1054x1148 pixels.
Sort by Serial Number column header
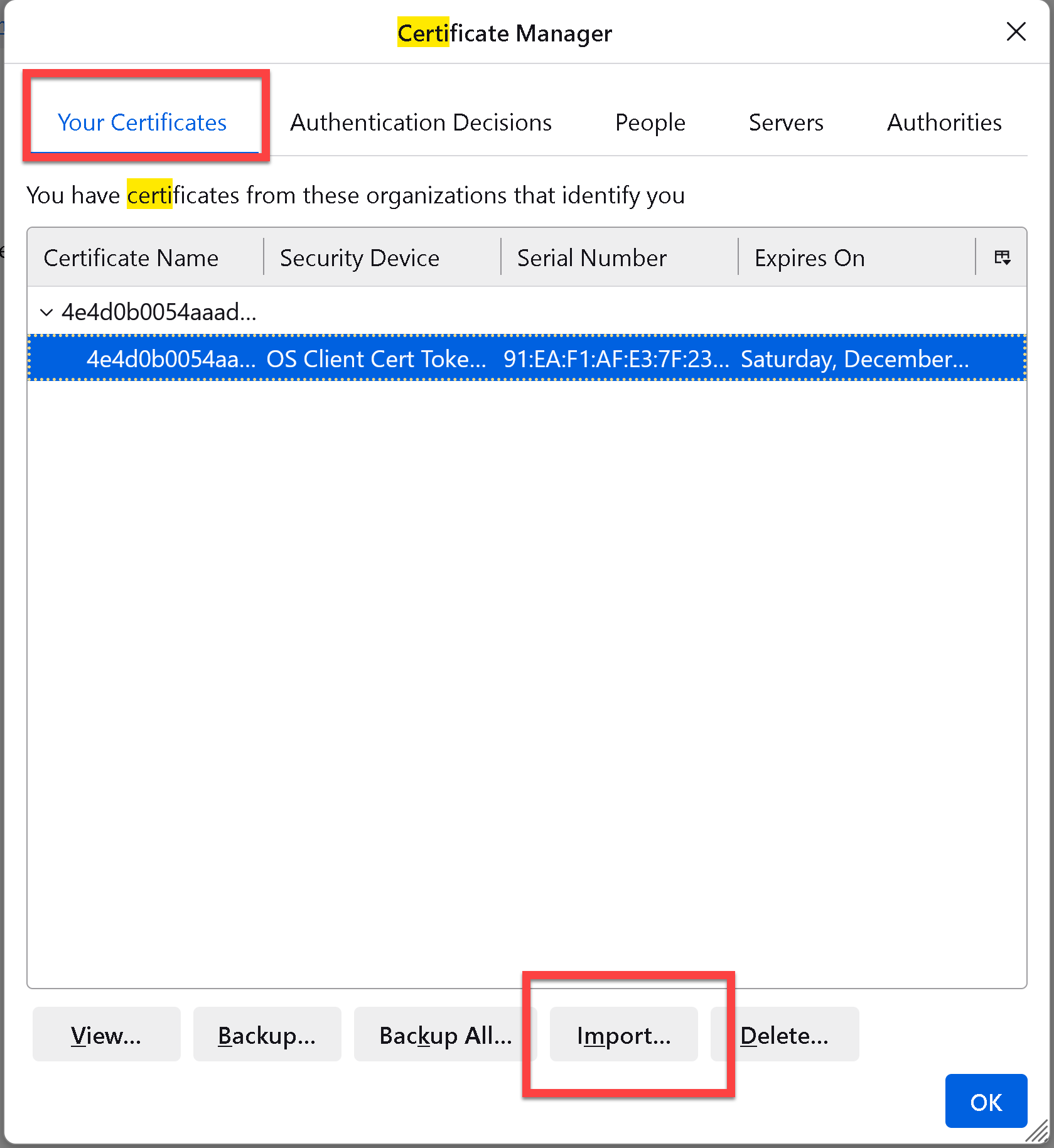tap(591, 258)
